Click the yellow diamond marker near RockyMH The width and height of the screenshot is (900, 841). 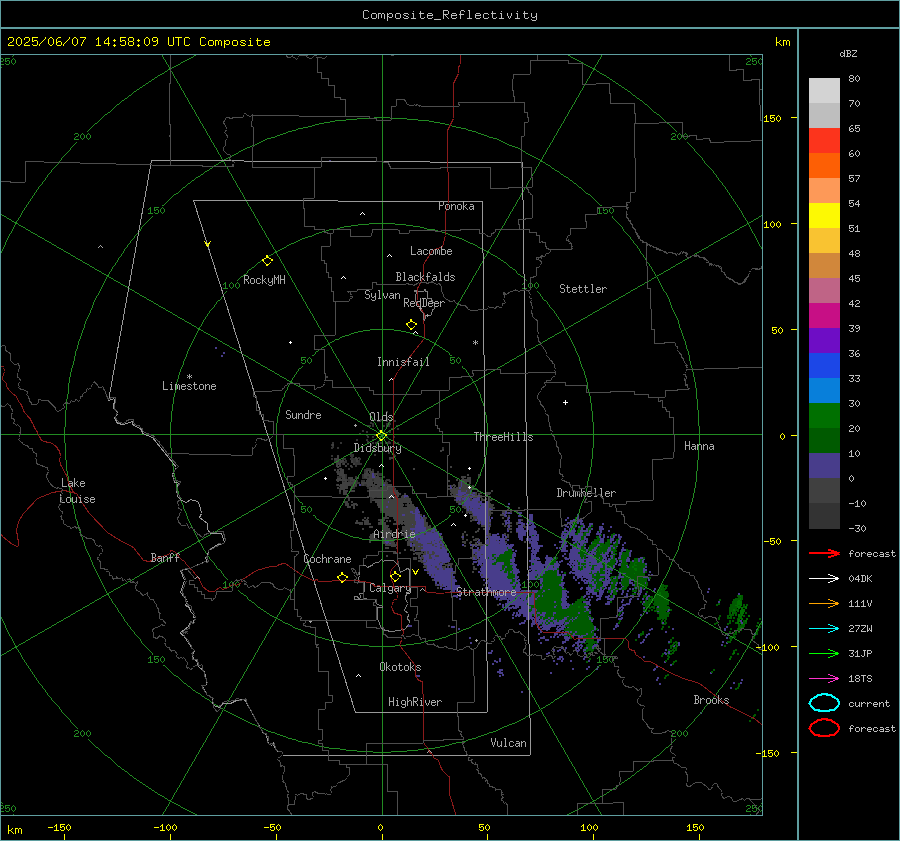(x=267, y=261)
